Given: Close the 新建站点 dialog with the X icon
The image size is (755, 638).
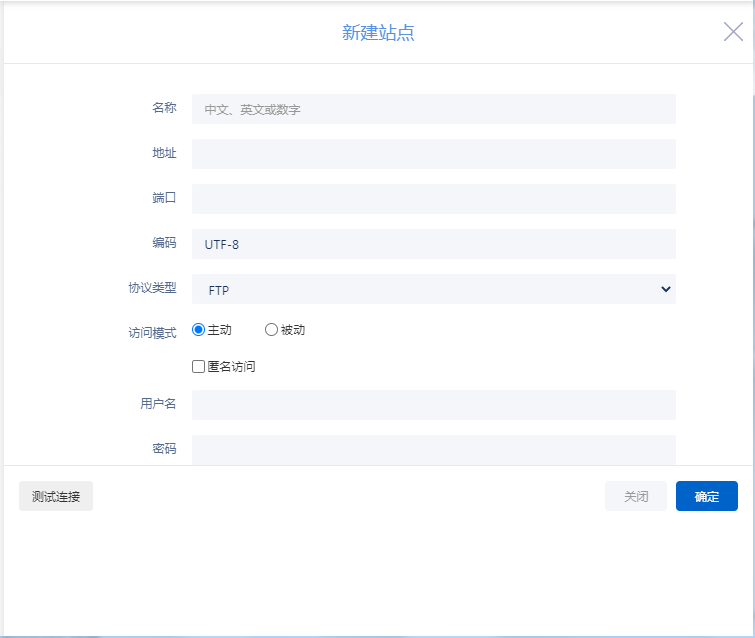Looking at the screenshot, I should pyautogui.click(x=733, y=32).
